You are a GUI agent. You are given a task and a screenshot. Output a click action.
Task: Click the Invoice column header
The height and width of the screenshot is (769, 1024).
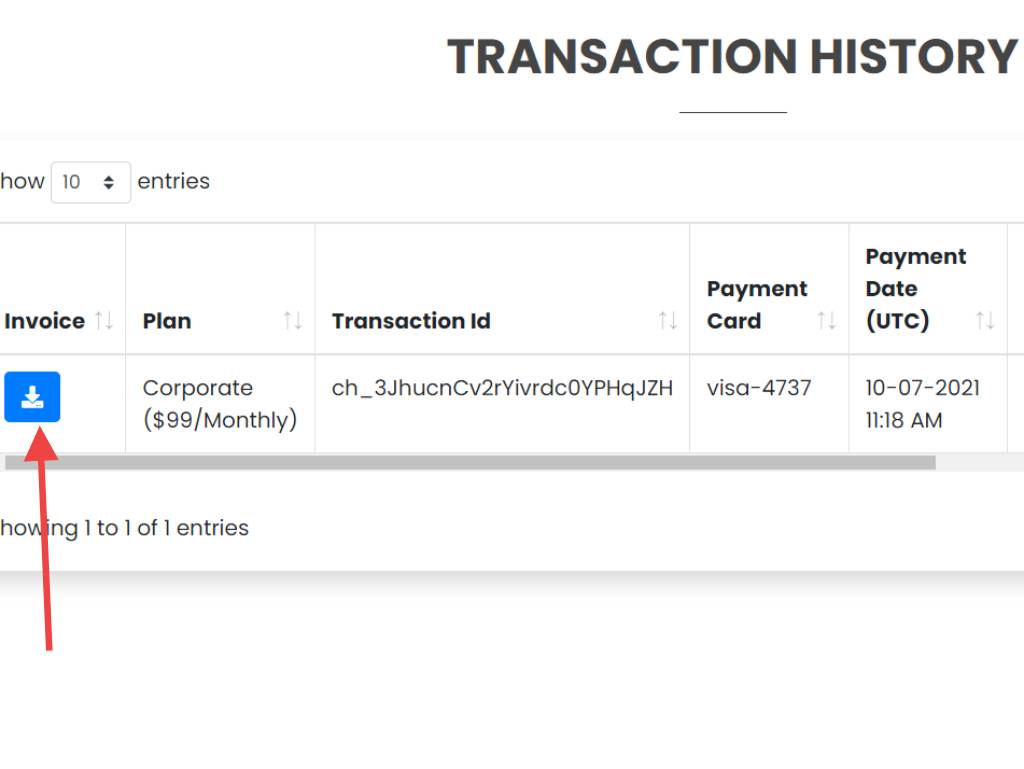click(44, 321)
